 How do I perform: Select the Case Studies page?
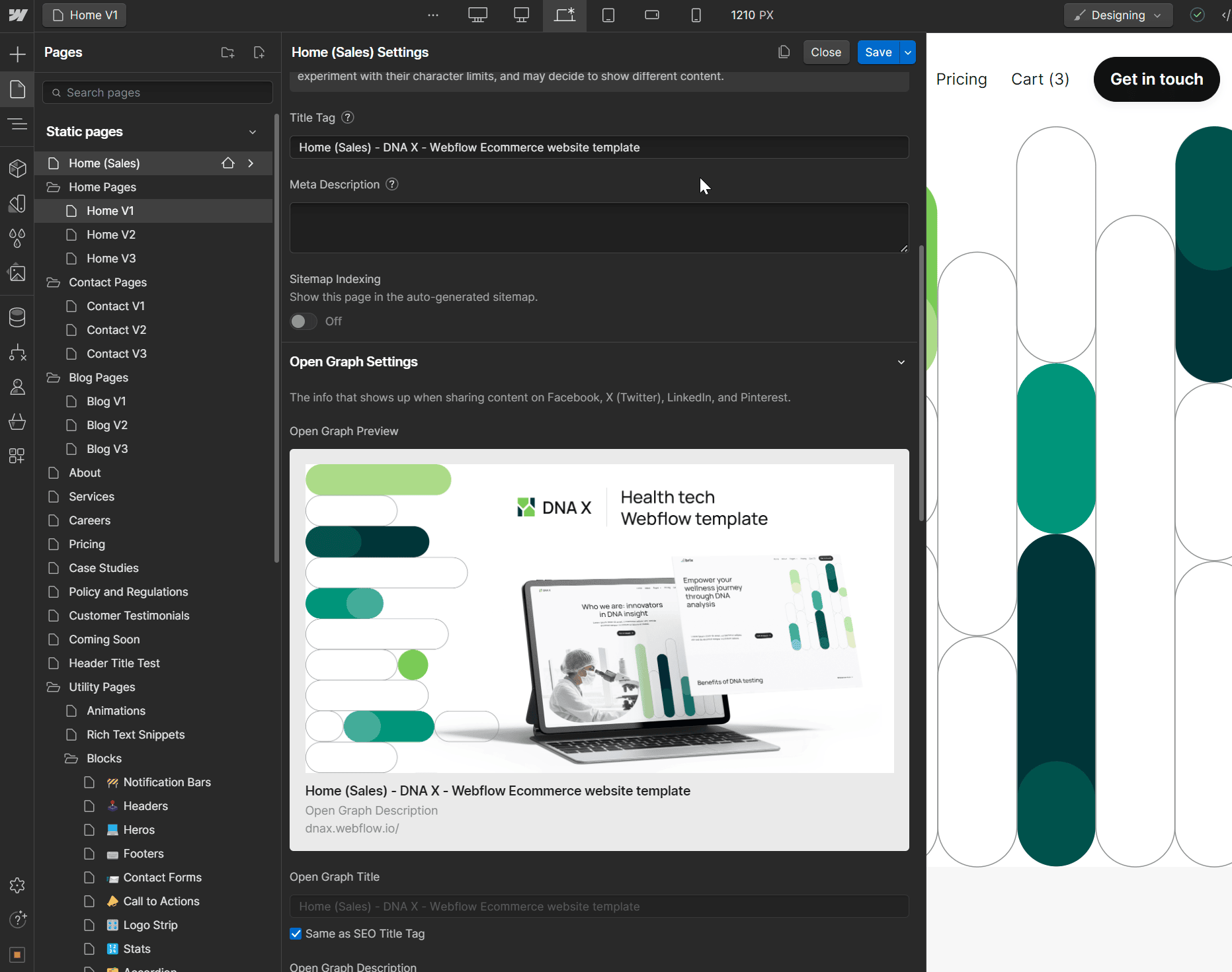coord(153,568)
